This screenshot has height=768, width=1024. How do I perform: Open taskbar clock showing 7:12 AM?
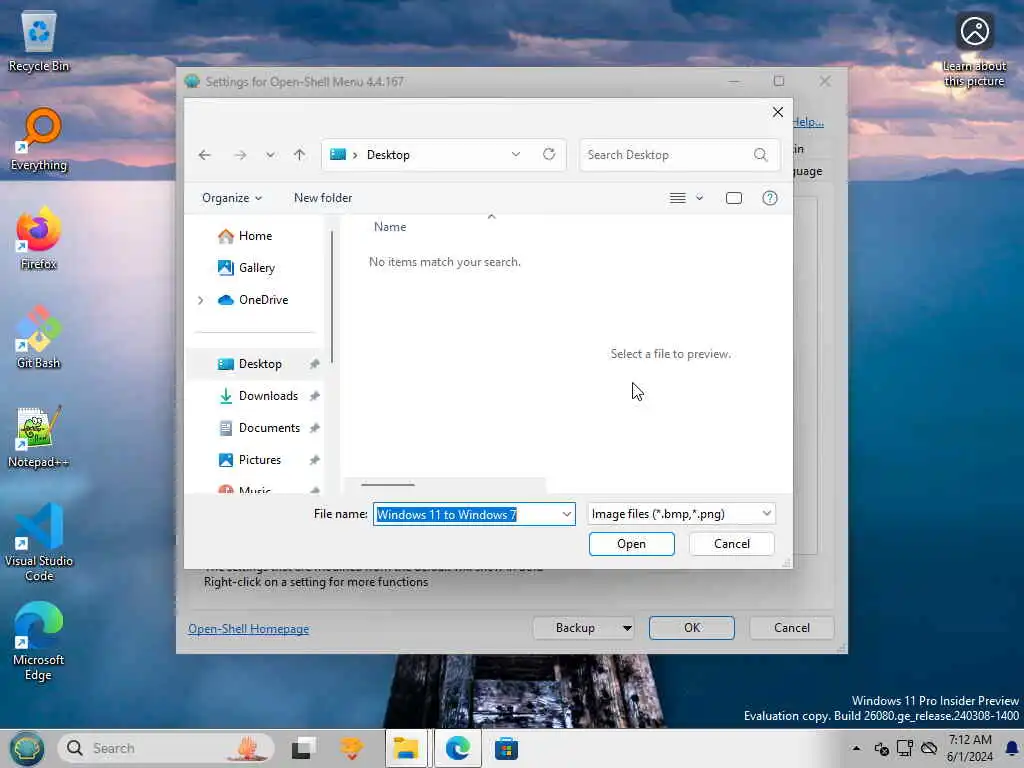coord(970,748)
